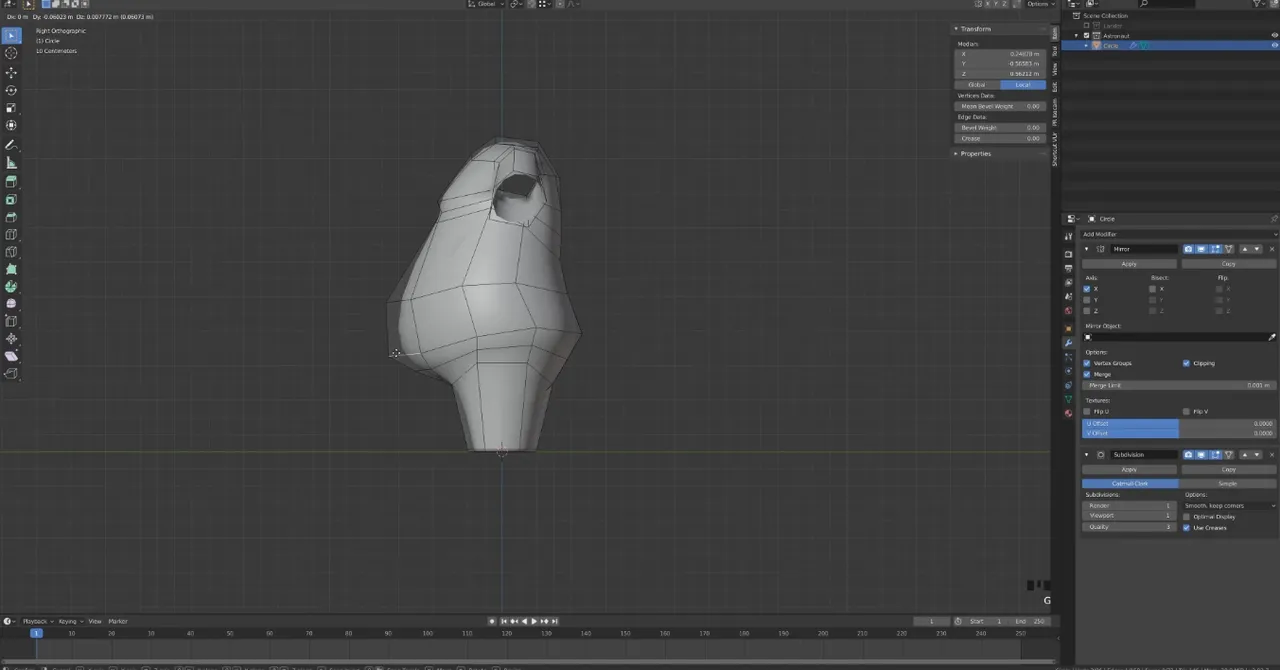
Task: Switch to the View sidebar tab
Action: [1055, 68]
